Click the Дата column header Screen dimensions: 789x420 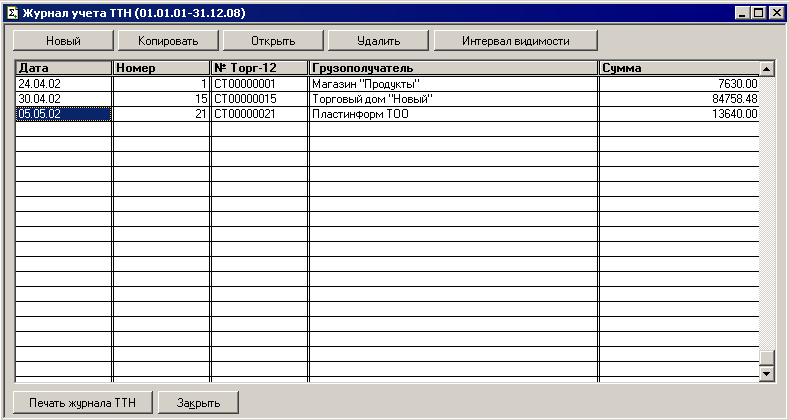(63, 68)
